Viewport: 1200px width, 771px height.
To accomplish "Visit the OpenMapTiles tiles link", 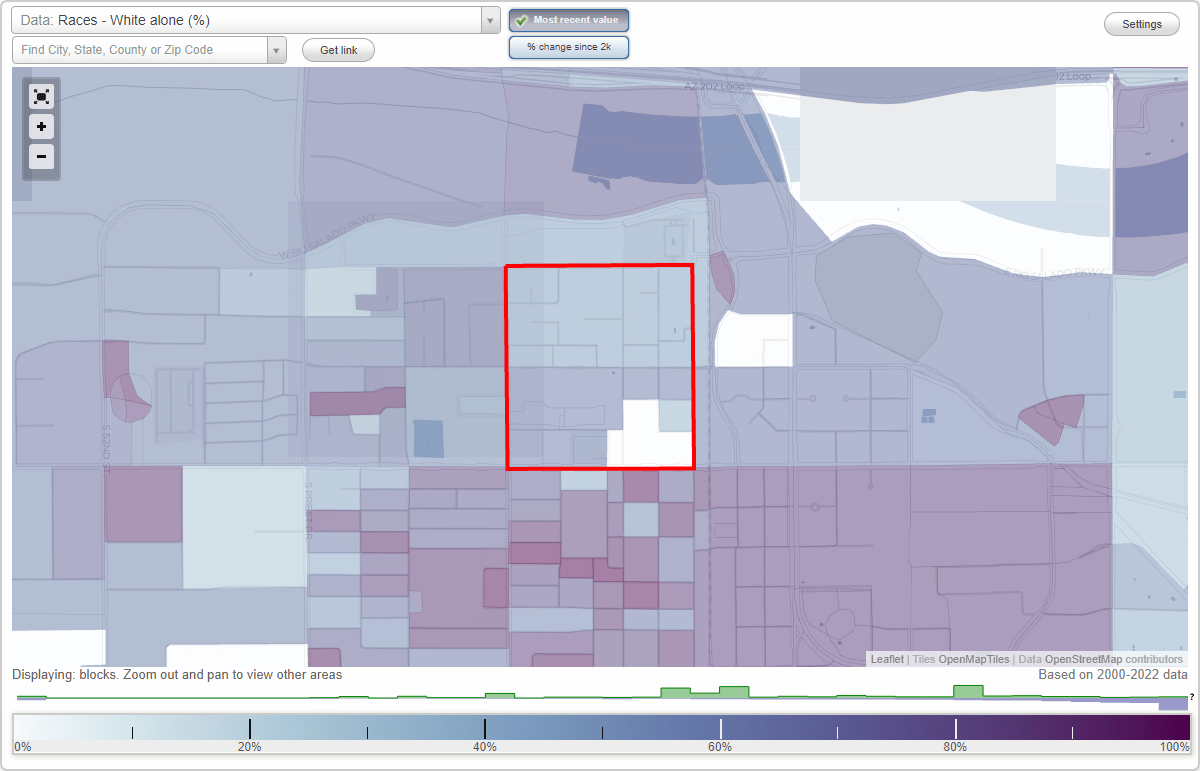I will [x=975, y=659].
